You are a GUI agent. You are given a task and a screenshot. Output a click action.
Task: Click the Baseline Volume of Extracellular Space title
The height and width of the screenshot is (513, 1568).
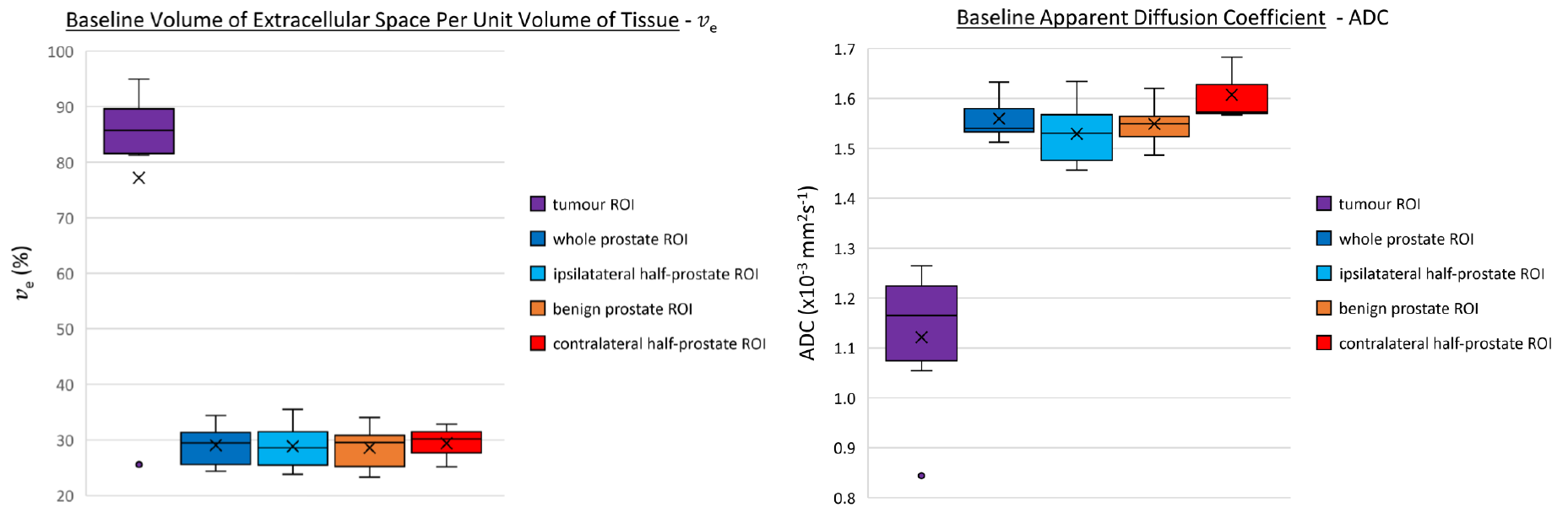tap(372, 20)
